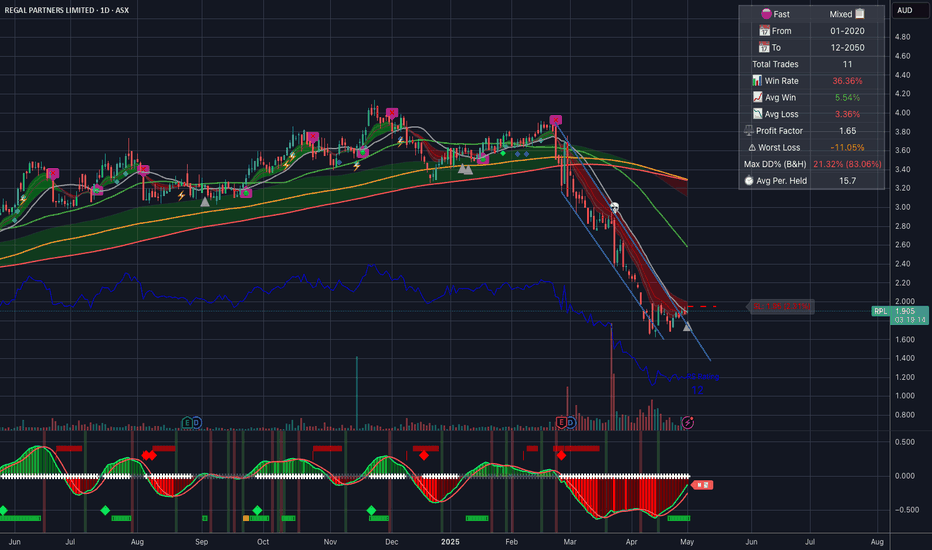The height and width of the screenshot is (550, 932).
Task: Click the RPL symbol price tag
Action: click(881, 311)
